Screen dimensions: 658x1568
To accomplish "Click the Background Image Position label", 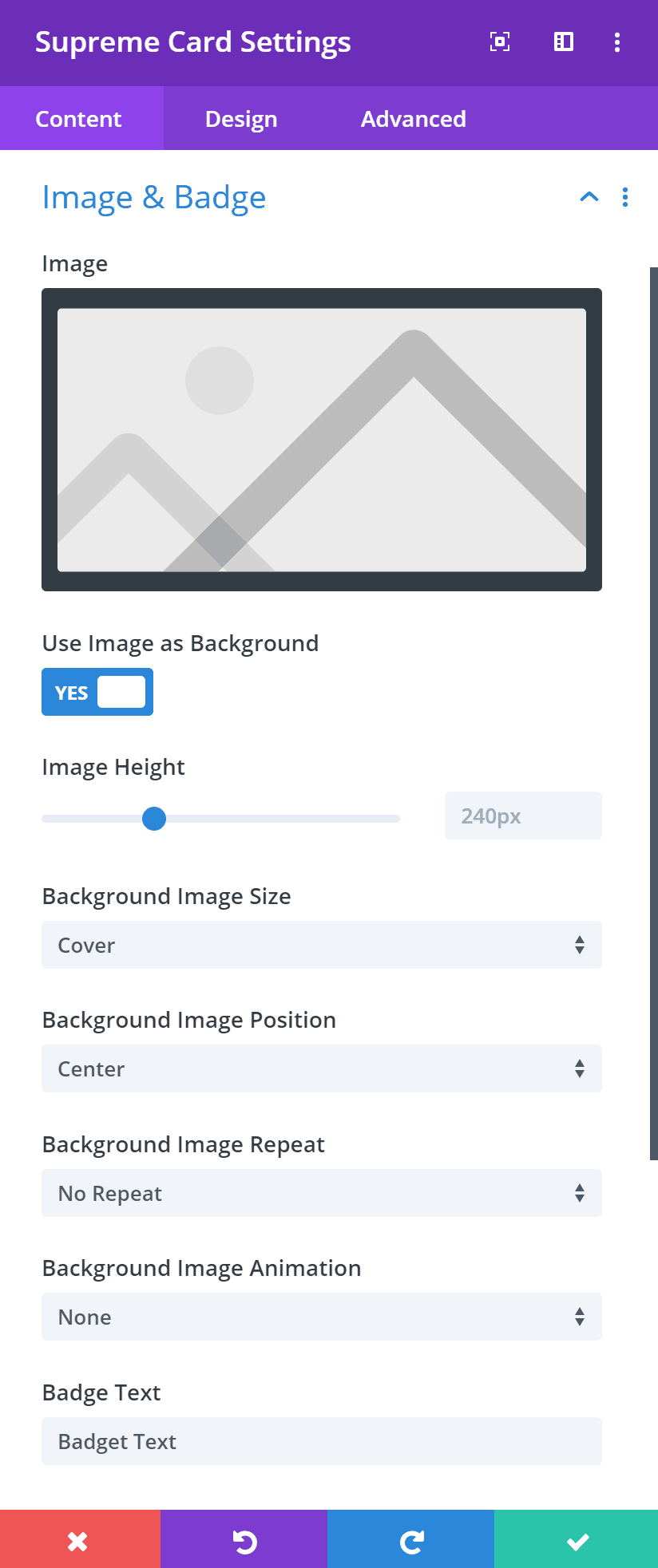I will (189, 1020).
